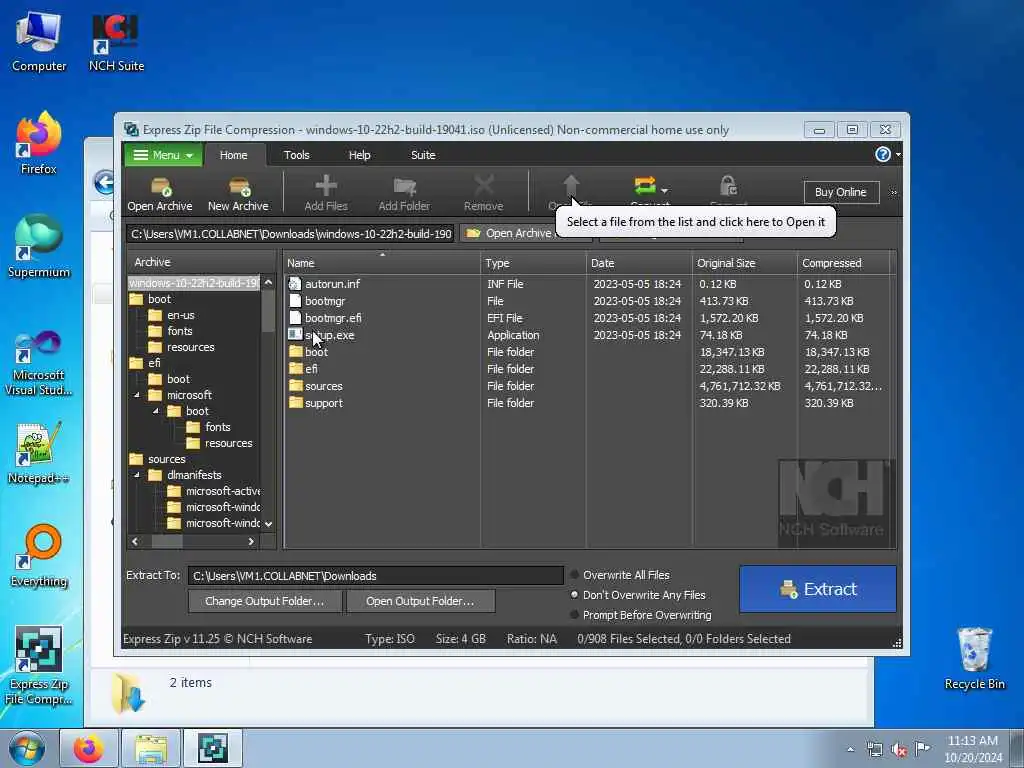Open Recycle Bin on desktop
The height and width of the screenshot is (768, 1024).
pos(974,658)
